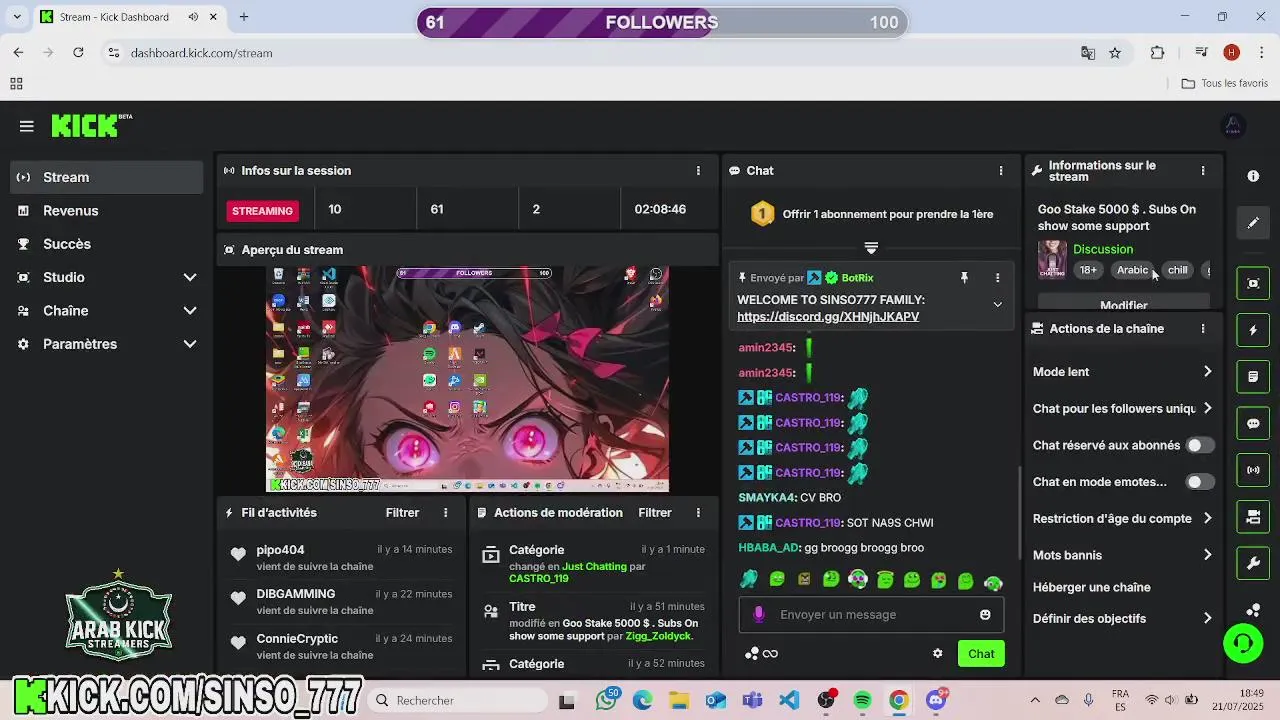
Task: Select Stream in left navigation
Action: point(108,177)
